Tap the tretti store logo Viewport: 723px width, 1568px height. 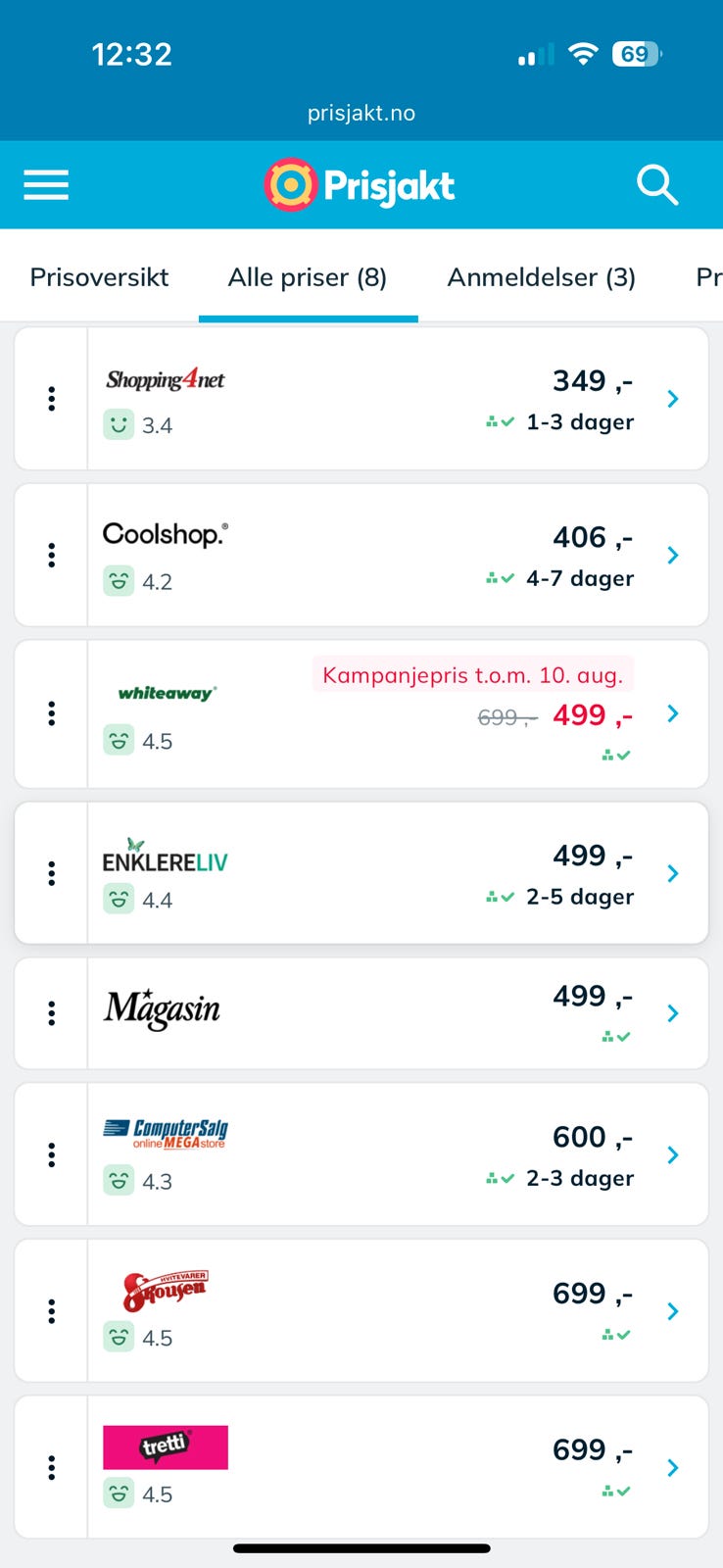click(166, 1447)
